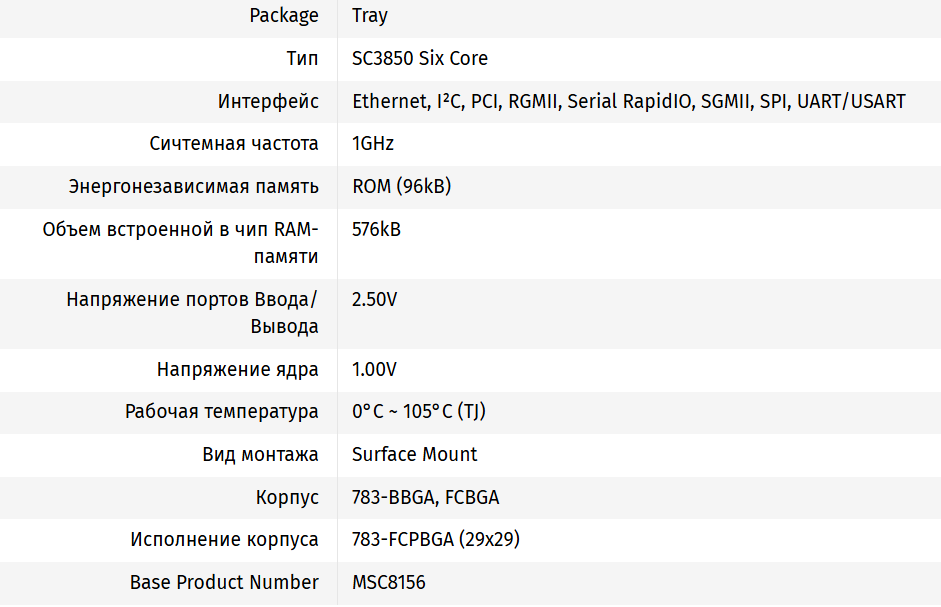Click the Энергонезависимая память label
941x607 pixels.
pyautogui.click(x=194, y=187)
